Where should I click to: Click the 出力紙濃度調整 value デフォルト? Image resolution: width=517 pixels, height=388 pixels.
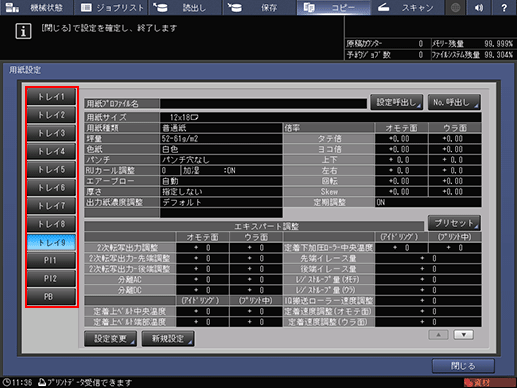(221, 202)
